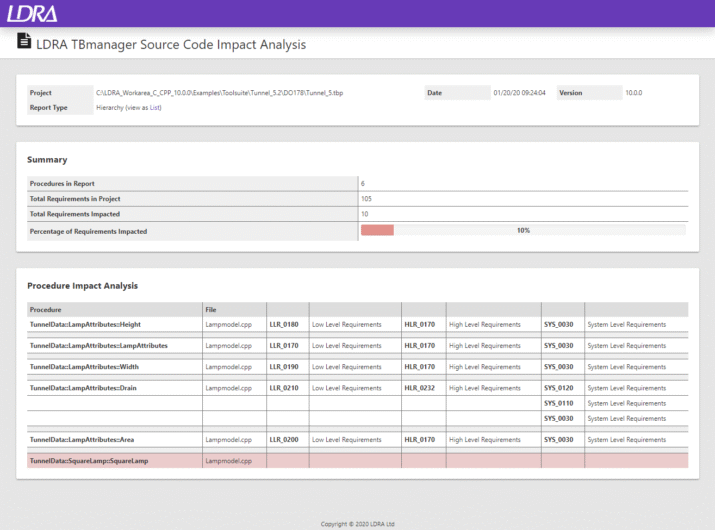Select the project file path text

pos(219,93)
